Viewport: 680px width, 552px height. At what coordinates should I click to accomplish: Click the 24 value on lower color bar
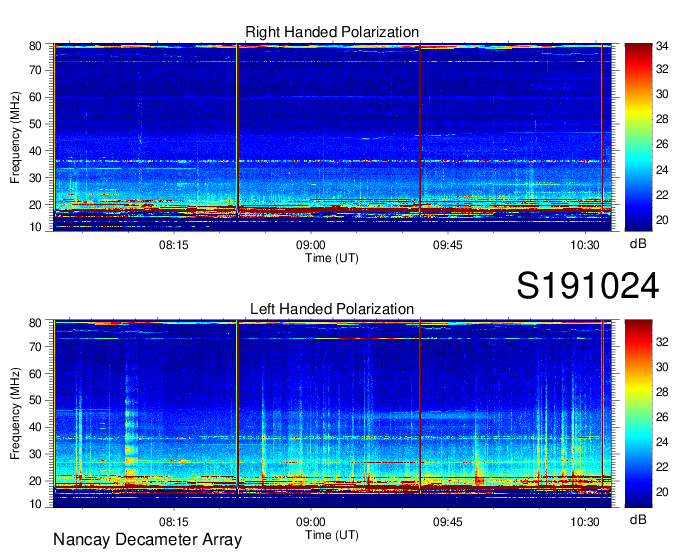tap(662, 442)
